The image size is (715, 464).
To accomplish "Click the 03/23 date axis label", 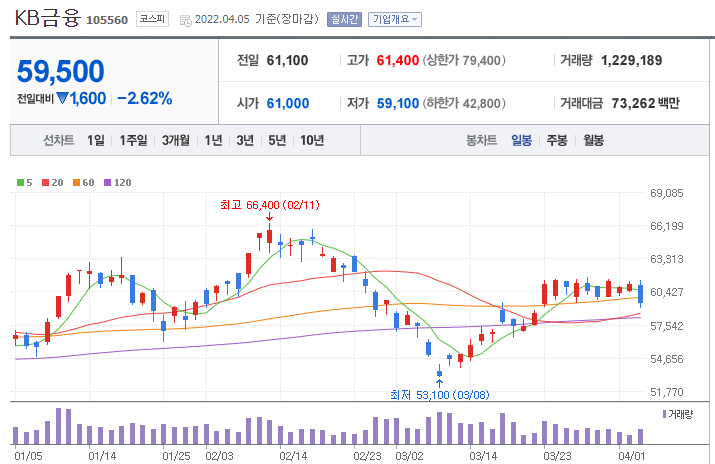I will pos(557,456).
